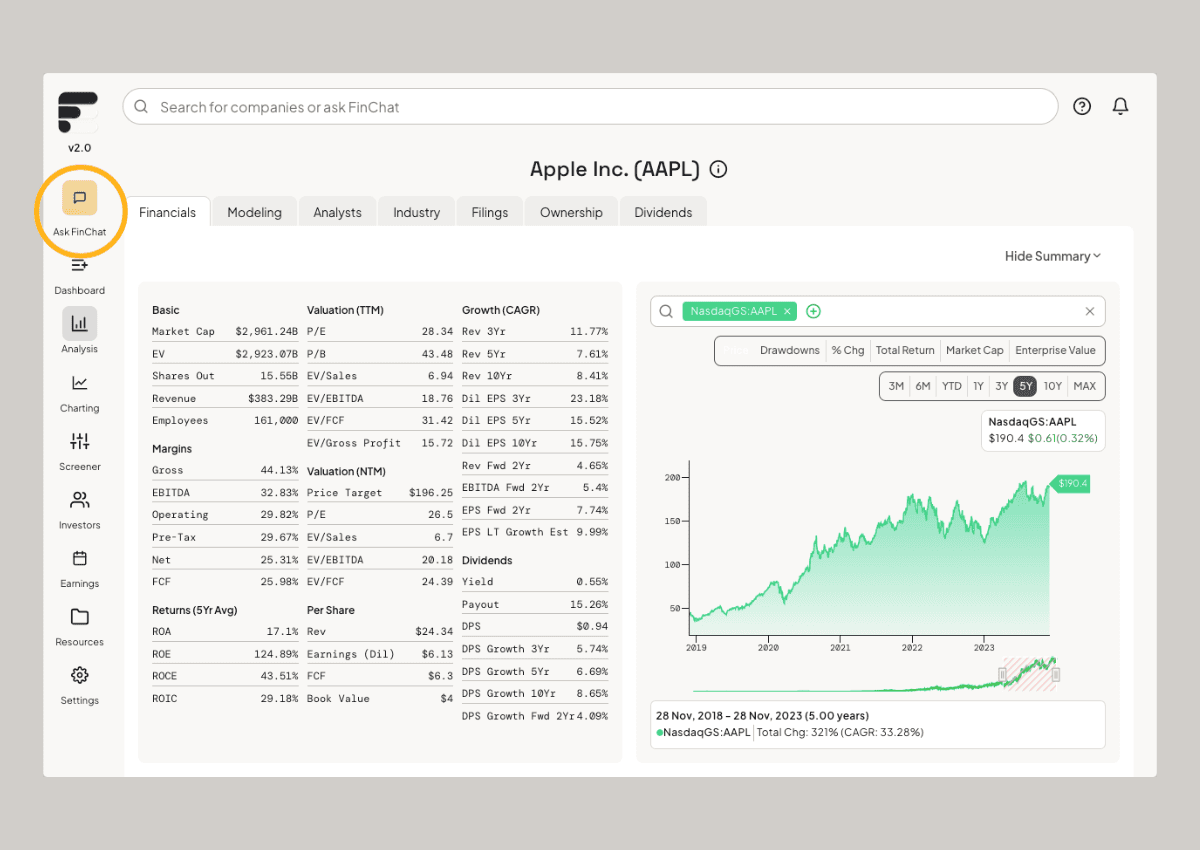Click the Dividend Yield 0.55% value
Image resolution: width=1200 pixels, height=850 pixels.
591,582
